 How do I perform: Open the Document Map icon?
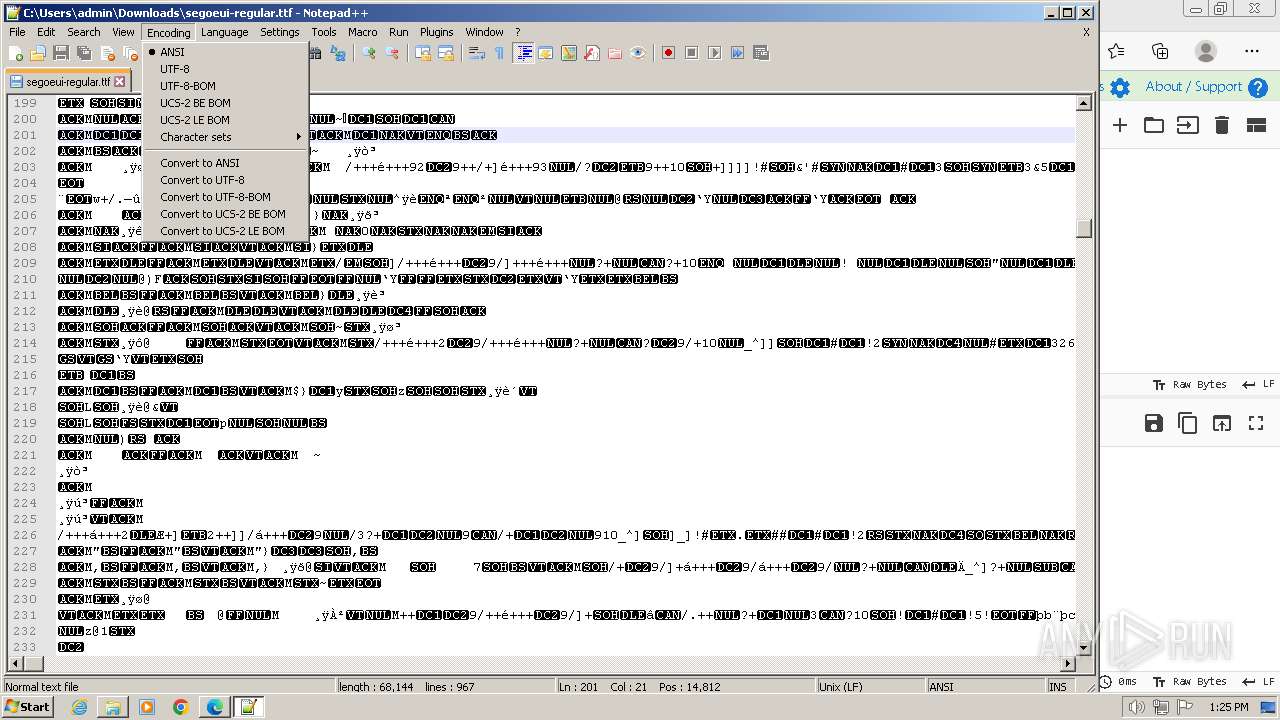(x=569, y=53)
